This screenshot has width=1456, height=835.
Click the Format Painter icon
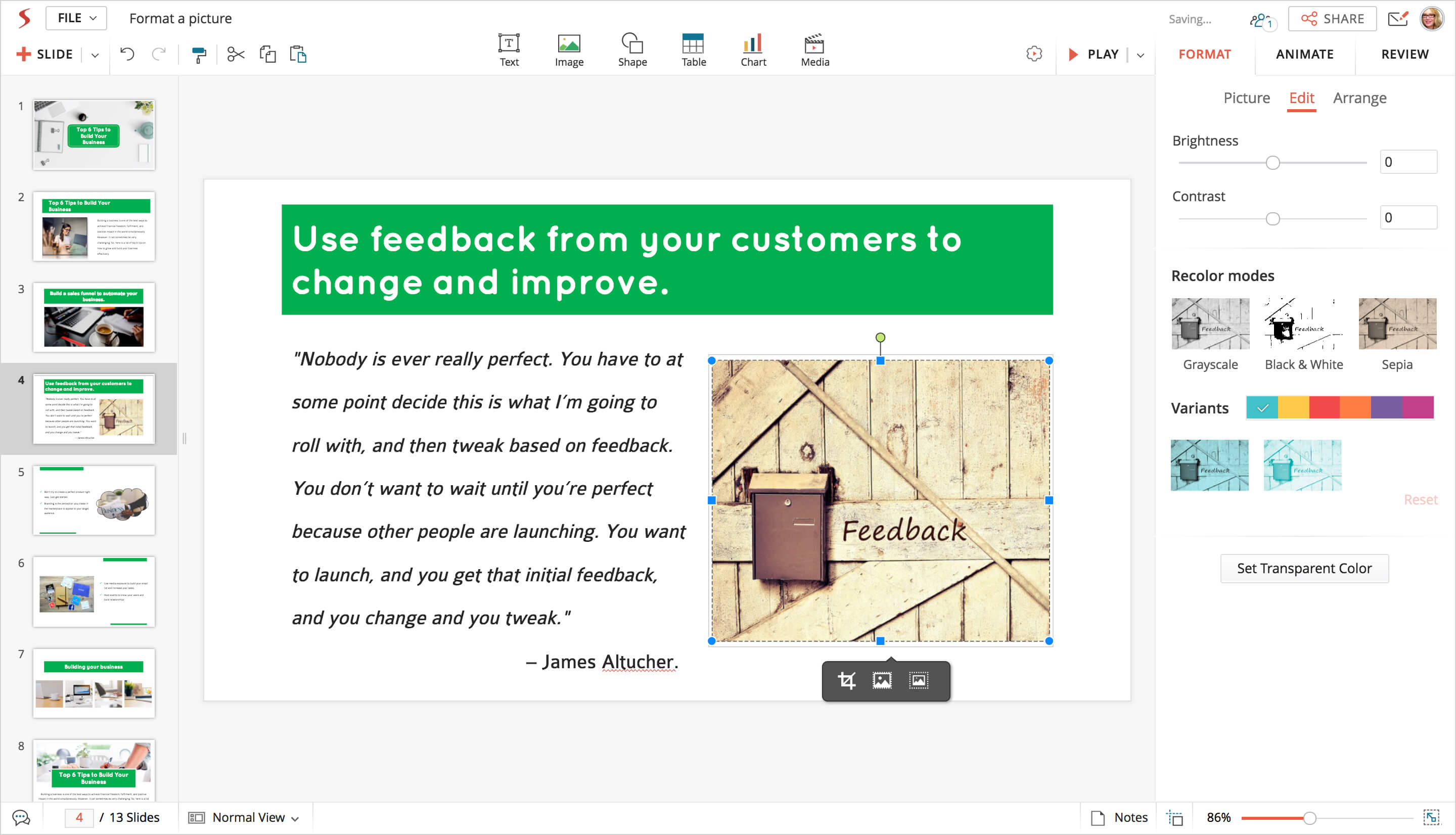click(x=198, y=55)
